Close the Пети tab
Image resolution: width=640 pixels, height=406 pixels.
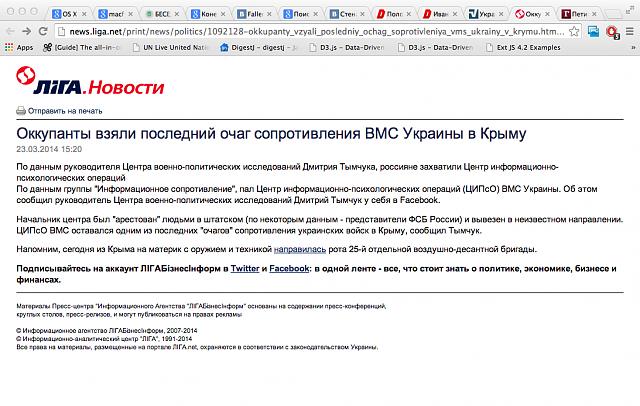(x=594, y=14)
